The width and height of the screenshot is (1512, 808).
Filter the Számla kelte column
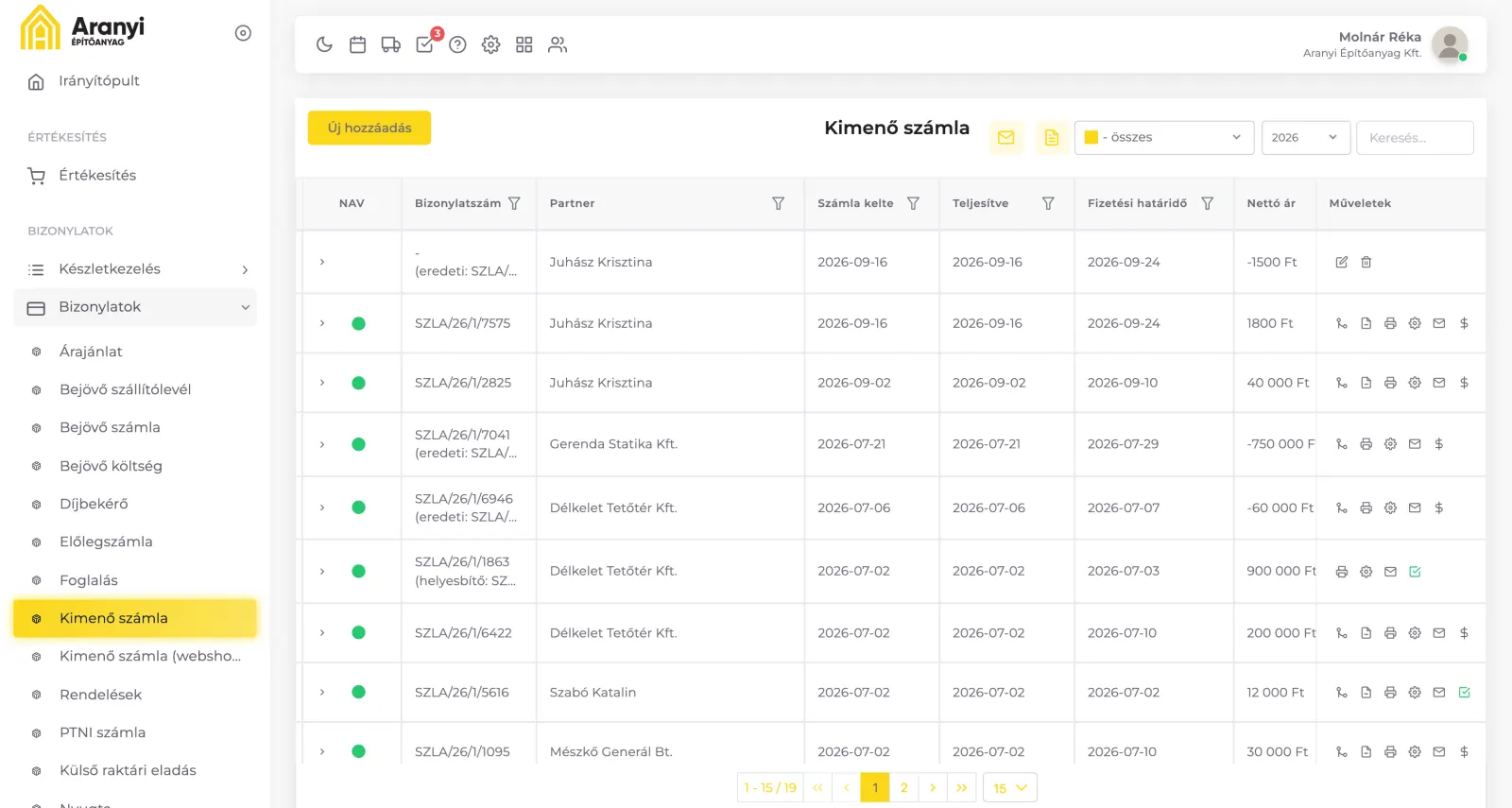pyautogui.click(x=913, y=203)
